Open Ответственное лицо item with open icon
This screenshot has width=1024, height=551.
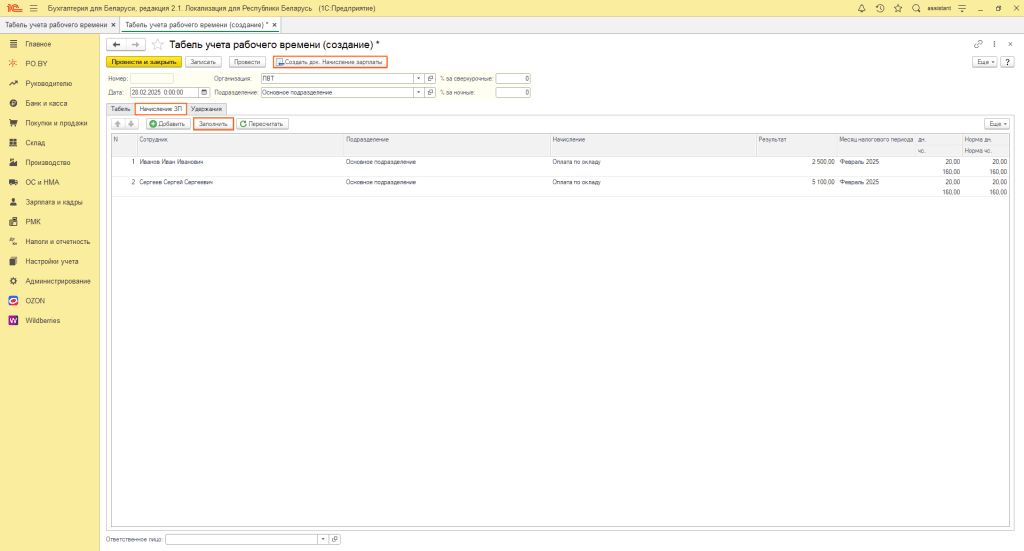[335, 539]
